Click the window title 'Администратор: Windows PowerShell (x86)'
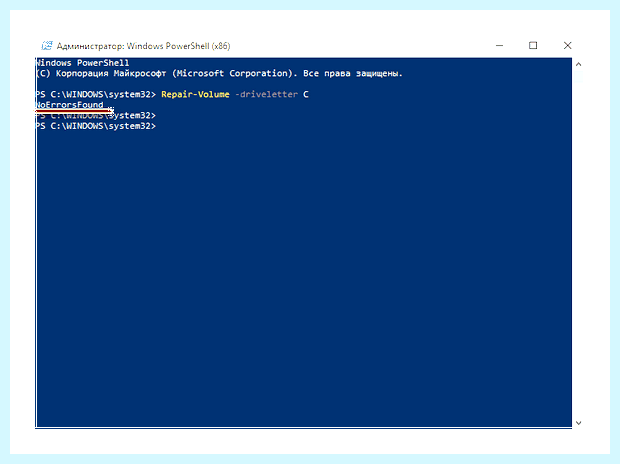620x464 pixels. [x=143, y=46]
